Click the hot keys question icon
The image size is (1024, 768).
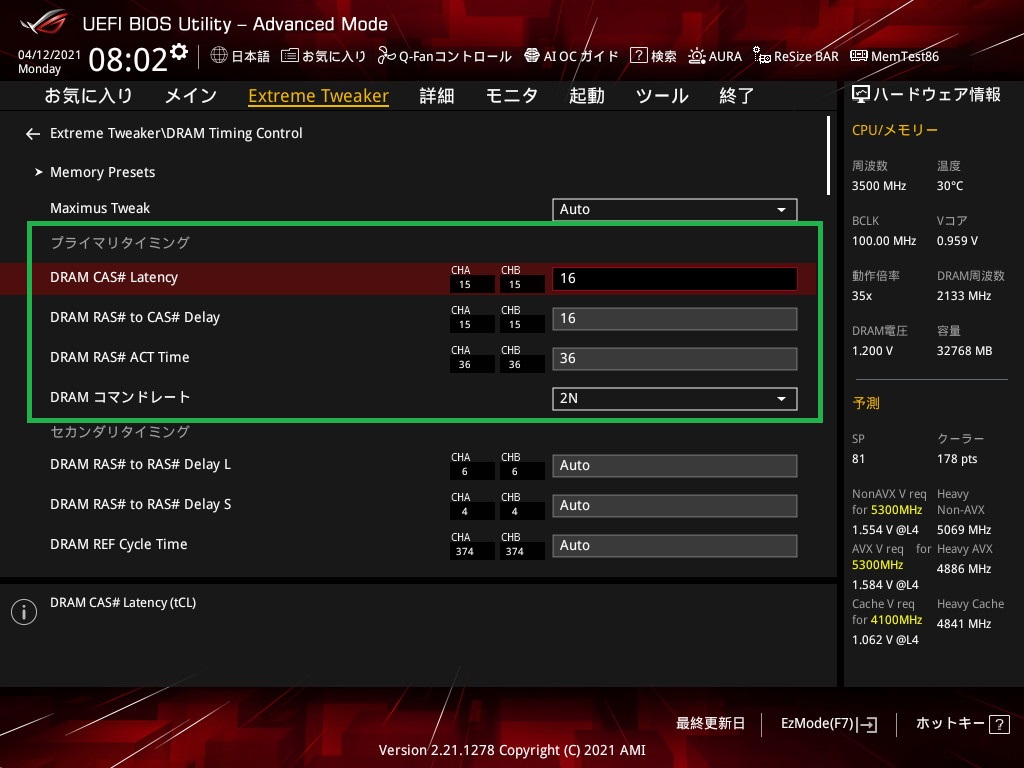999,724
